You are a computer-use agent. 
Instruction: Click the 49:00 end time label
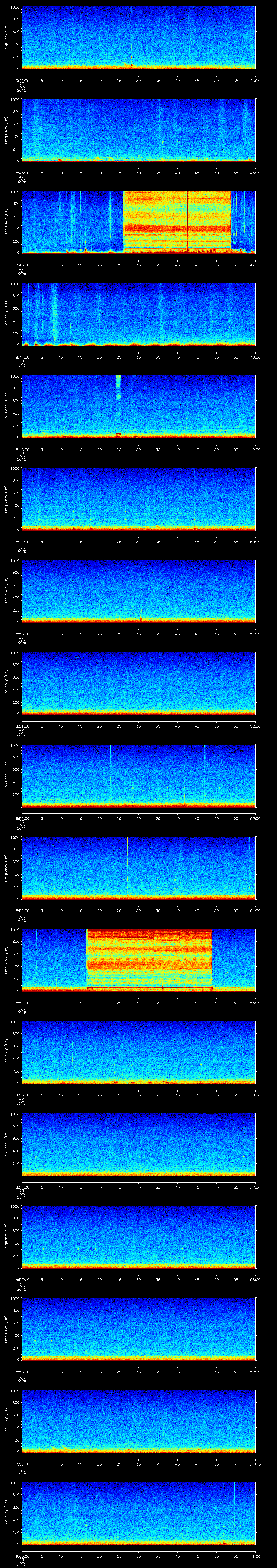[x=256, y=450]
